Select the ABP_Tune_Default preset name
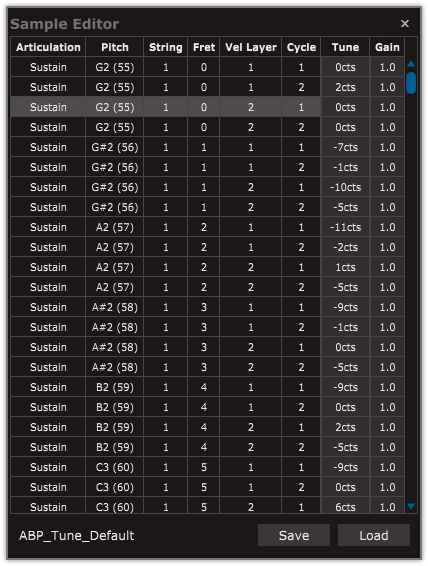428x566 pixels. pyautogui.click(x=77, y=535)
